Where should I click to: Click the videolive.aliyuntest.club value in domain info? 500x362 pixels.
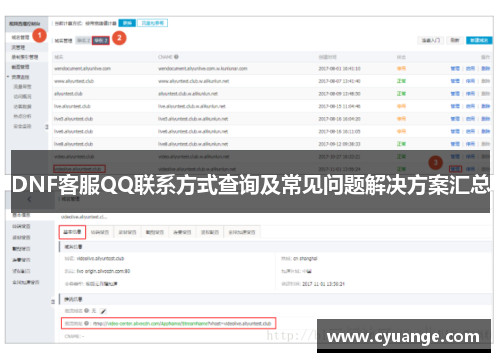pos(100,259)
